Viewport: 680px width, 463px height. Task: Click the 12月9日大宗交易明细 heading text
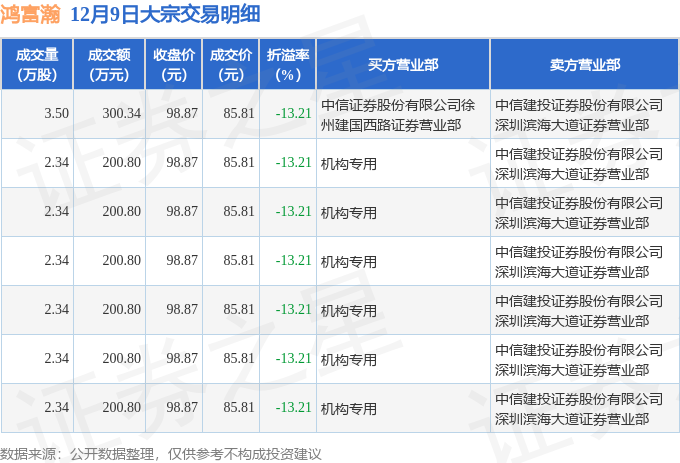pos(161,17)
